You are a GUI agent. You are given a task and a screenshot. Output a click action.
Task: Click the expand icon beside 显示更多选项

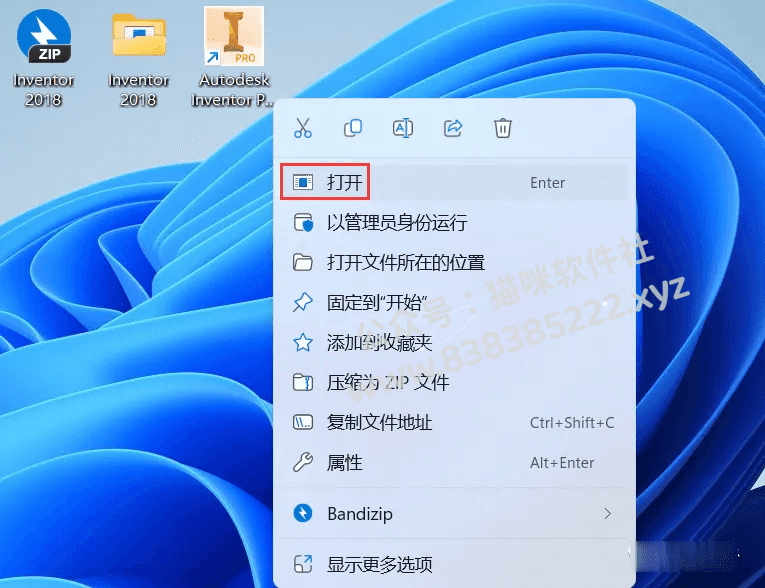pos(303,565)
